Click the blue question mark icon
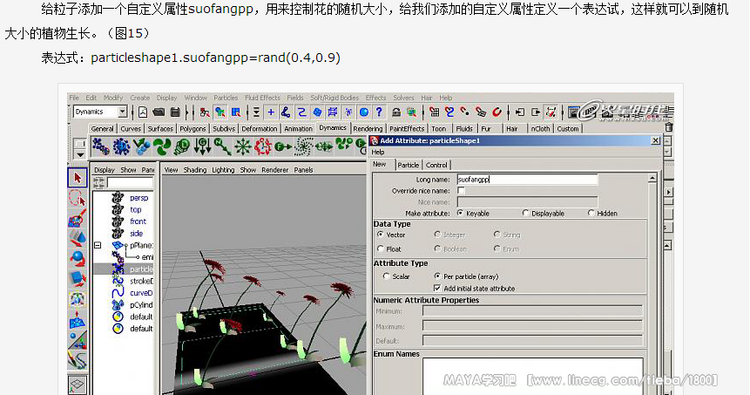 pyautogui.click(x=379, y=112)
